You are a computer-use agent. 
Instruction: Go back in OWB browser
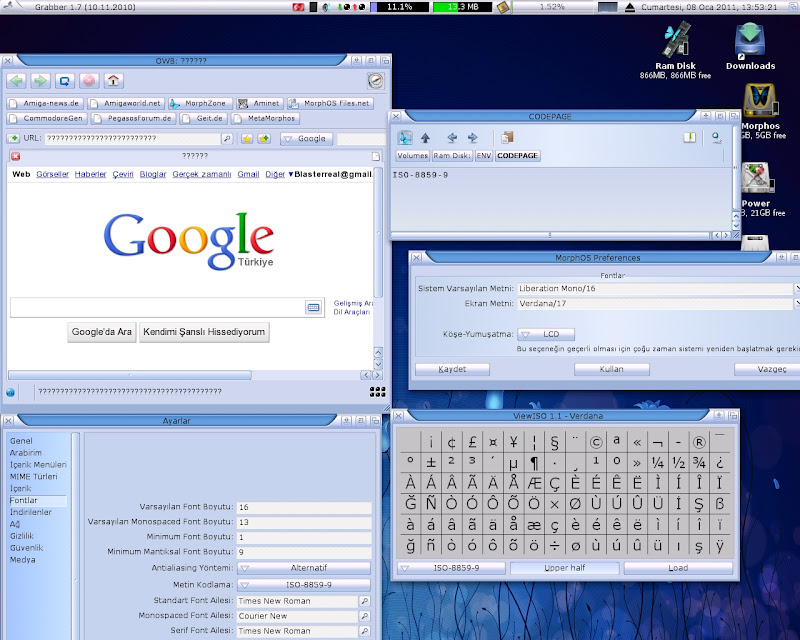click(x=17, y=81)
